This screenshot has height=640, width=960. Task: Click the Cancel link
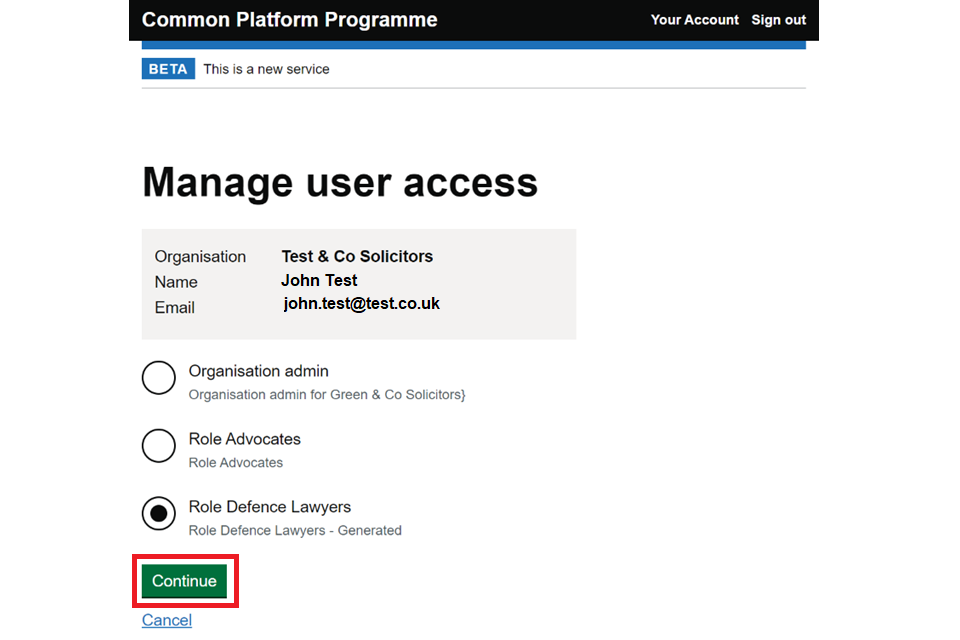coord(167,620)
